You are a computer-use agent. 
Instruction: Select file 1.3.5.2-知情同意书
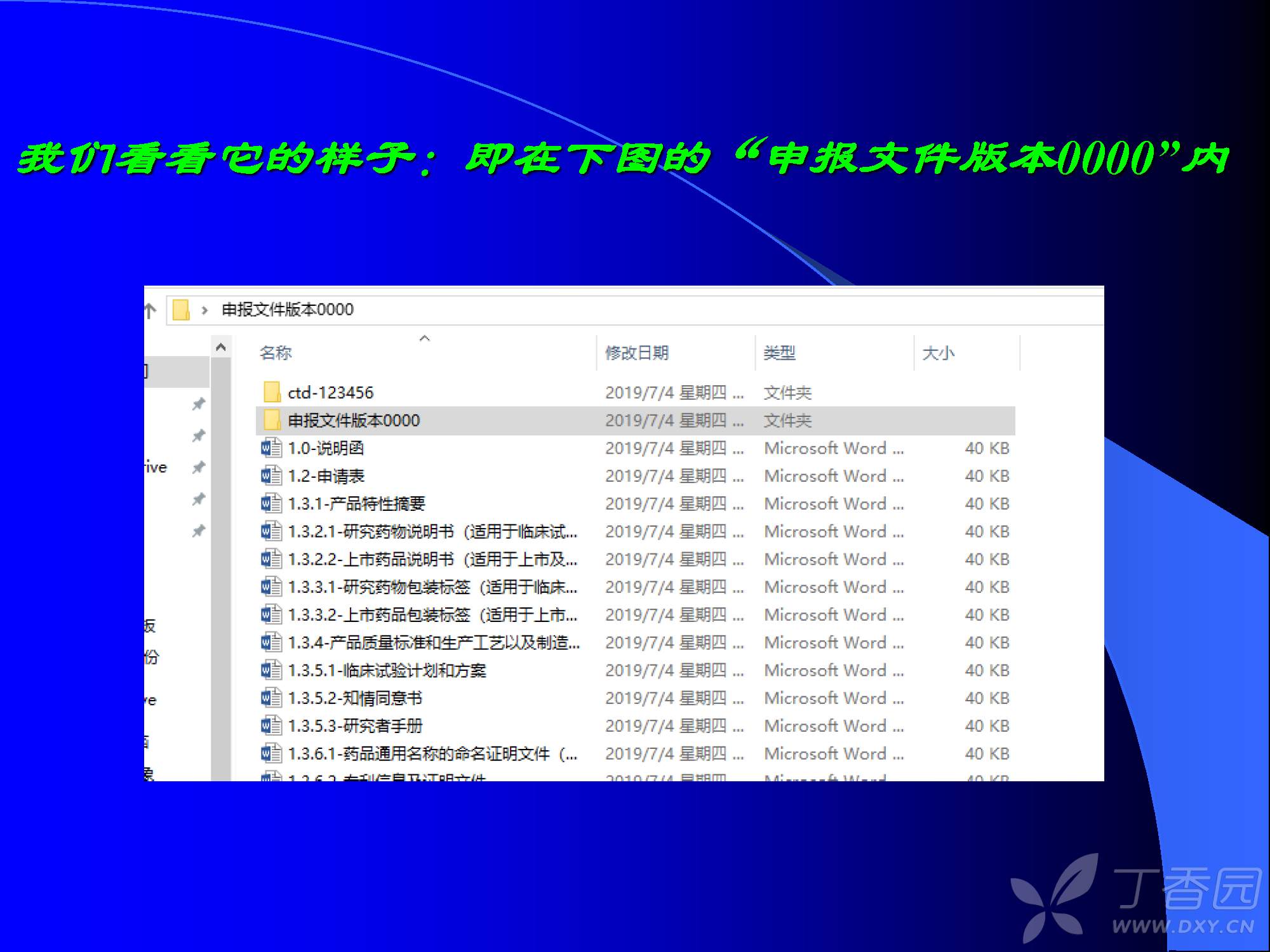(x=355, y=699)
